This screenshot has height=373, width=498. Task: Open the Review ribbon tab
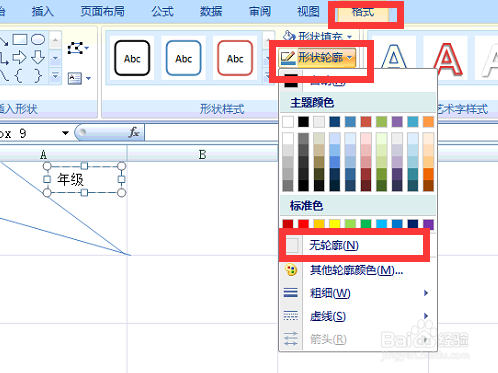(260, 11)
